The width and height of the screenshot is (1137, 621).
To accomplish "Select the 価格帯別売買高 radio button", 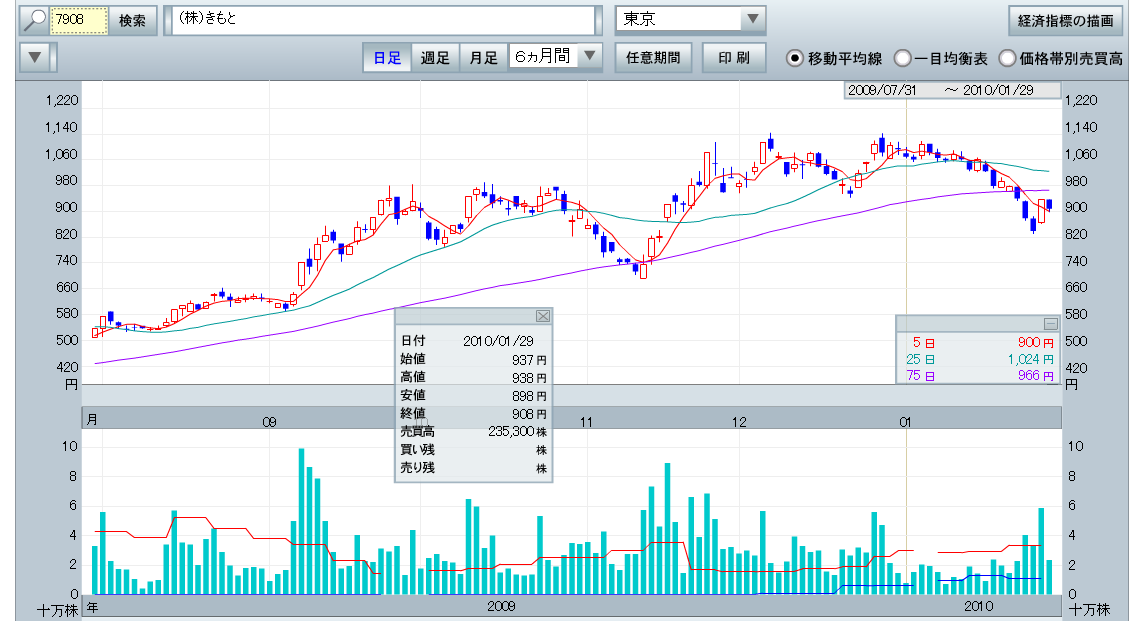I will click(x=1007, y=58).
